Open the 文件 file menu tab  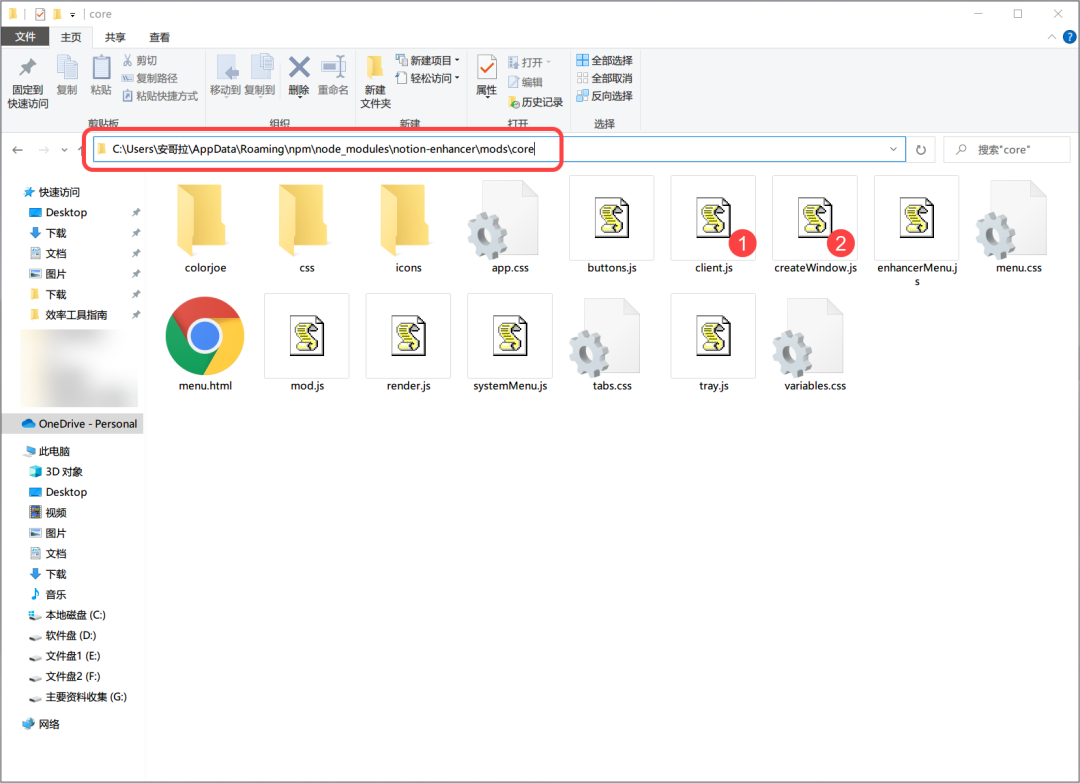pyautogui.click(x=25, y=36)
